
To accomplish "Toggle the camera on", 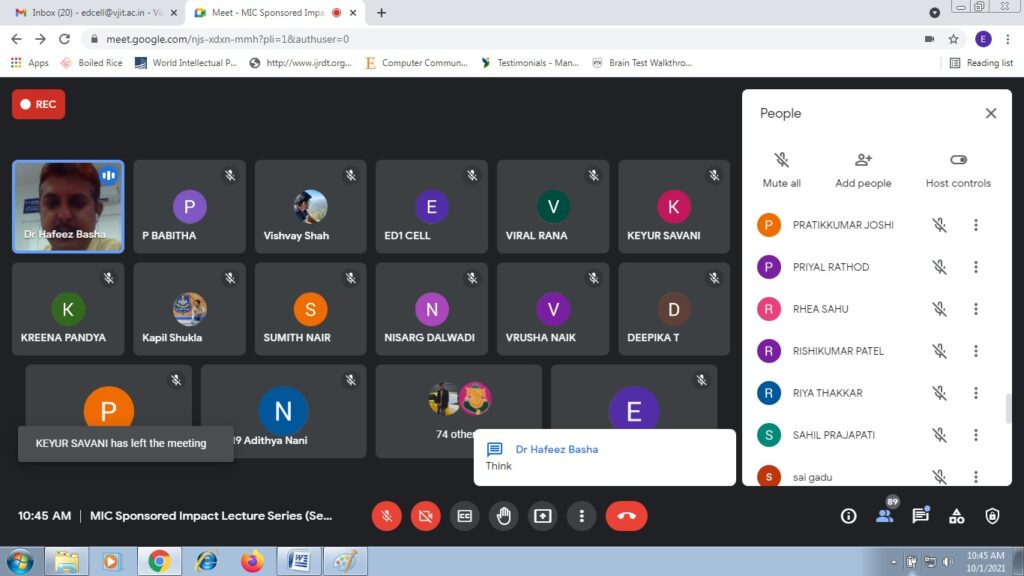I will tap(425, 516).
